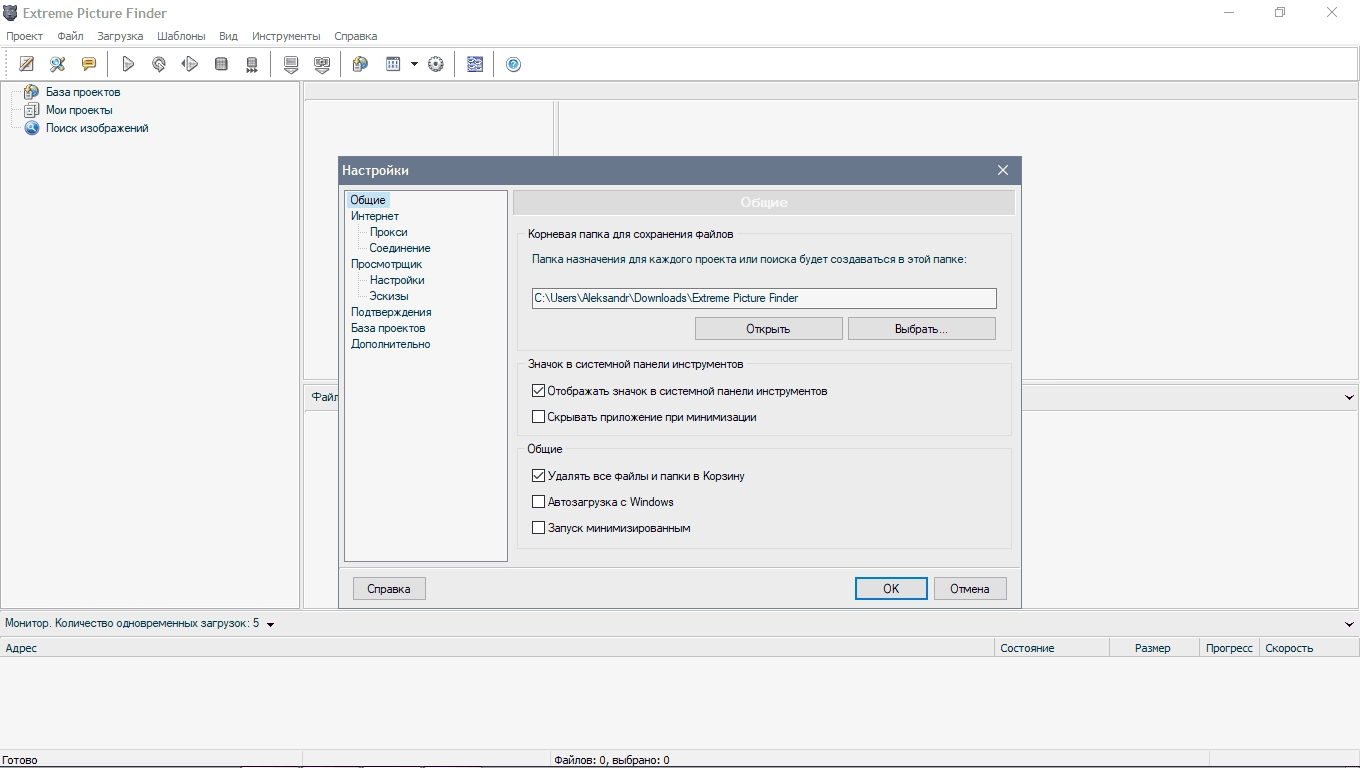The image size is (1360, 768).
Task: Open the Проект menu
Action: (24, 36)
